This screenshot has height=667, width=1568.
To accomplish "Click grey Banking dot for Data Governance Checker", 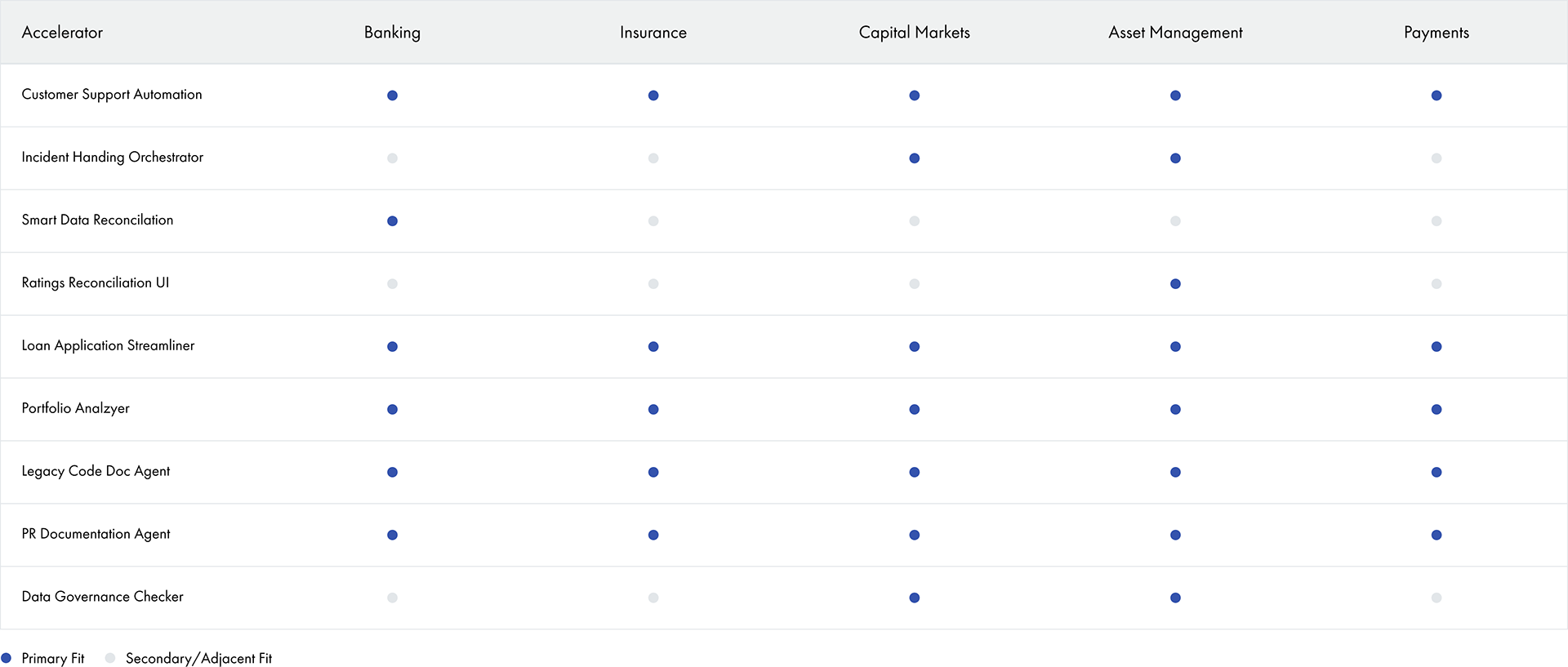I will coord(392,598).
